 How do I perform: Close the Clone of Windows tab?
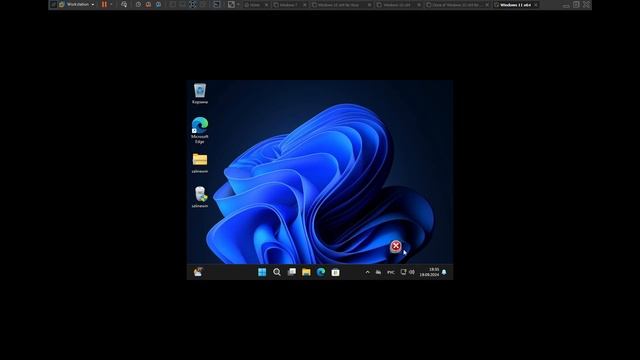click(487, 5)
